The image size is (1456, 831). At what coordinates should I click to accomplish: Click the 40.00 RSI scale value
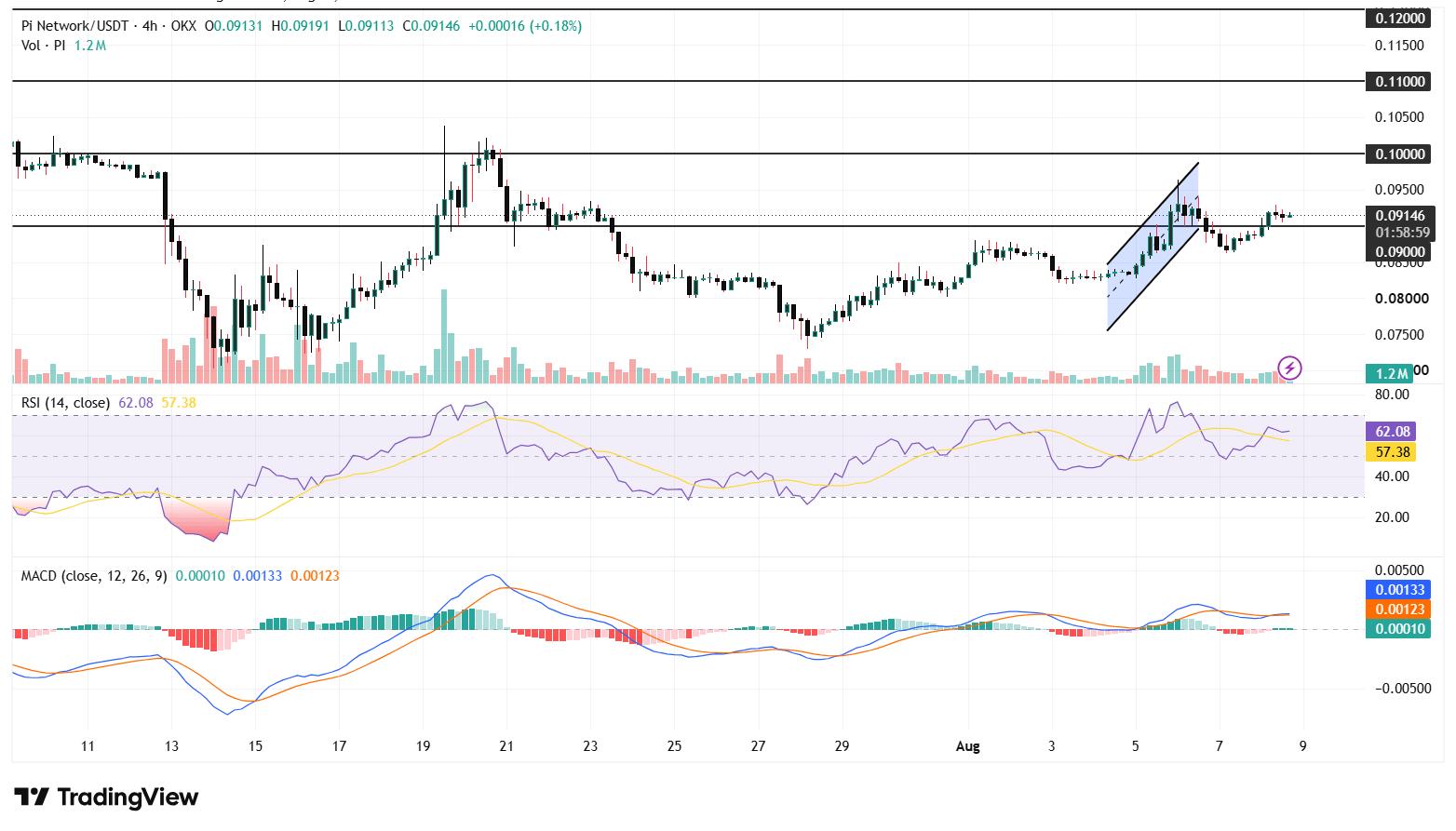[x=1393, y=476]
